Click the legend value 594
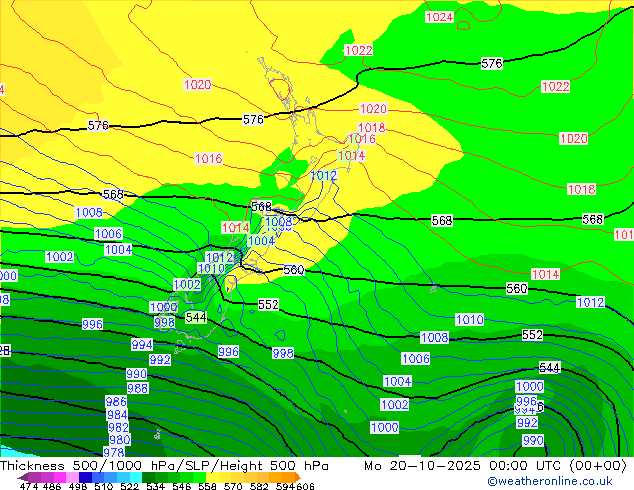634x490 pixels. click(285, 486)
